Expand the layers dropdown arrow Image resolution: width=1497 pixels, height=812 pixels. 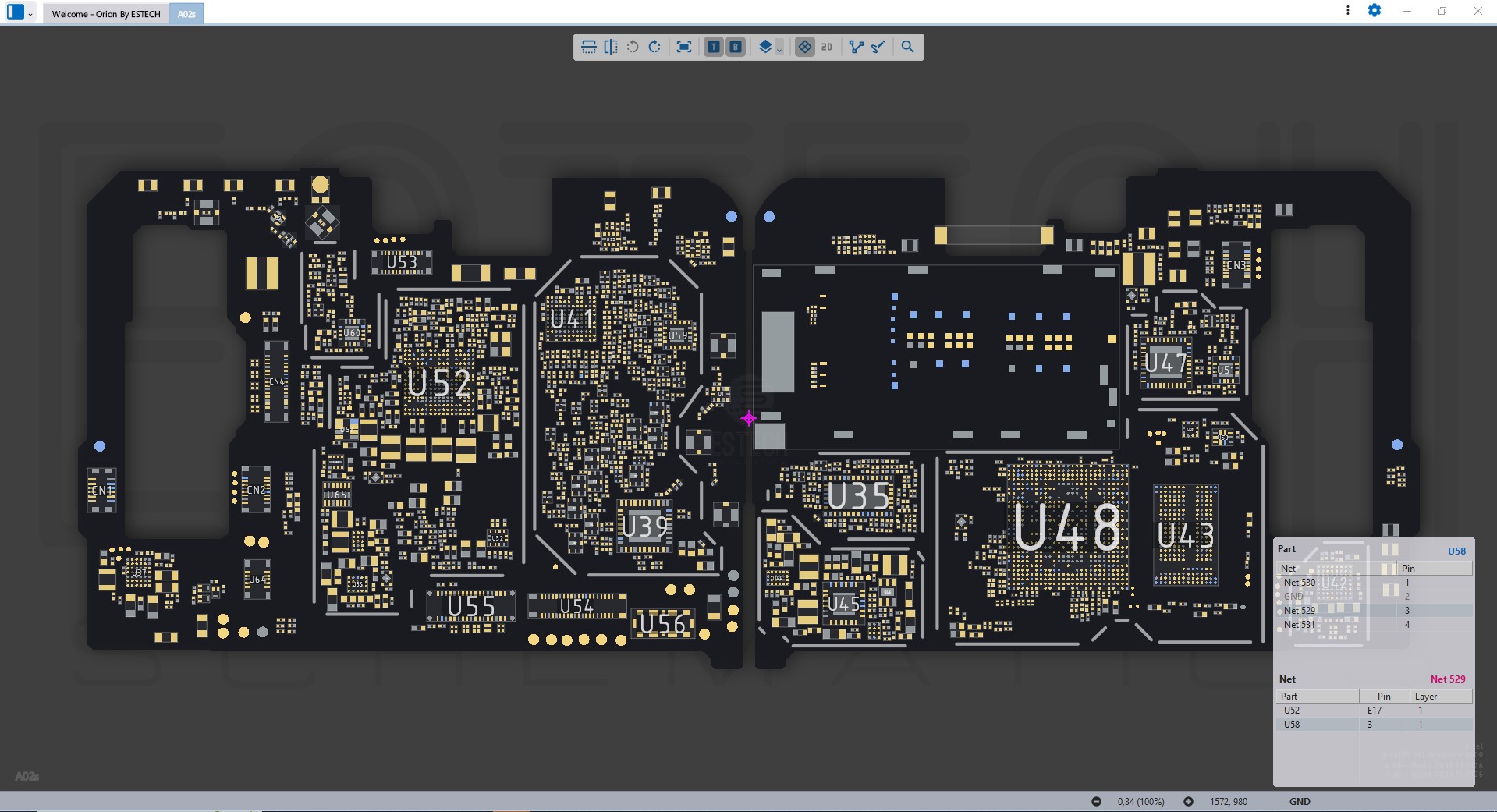click(779, 50)
